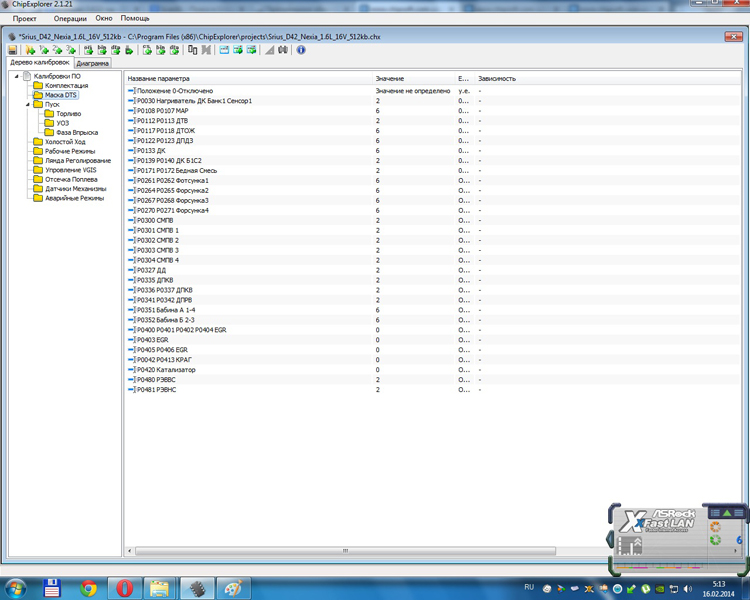Viewport: 750px width, 600px height.
Task: Click the binoculars search icon in toolbar
Action: (283, 50)
